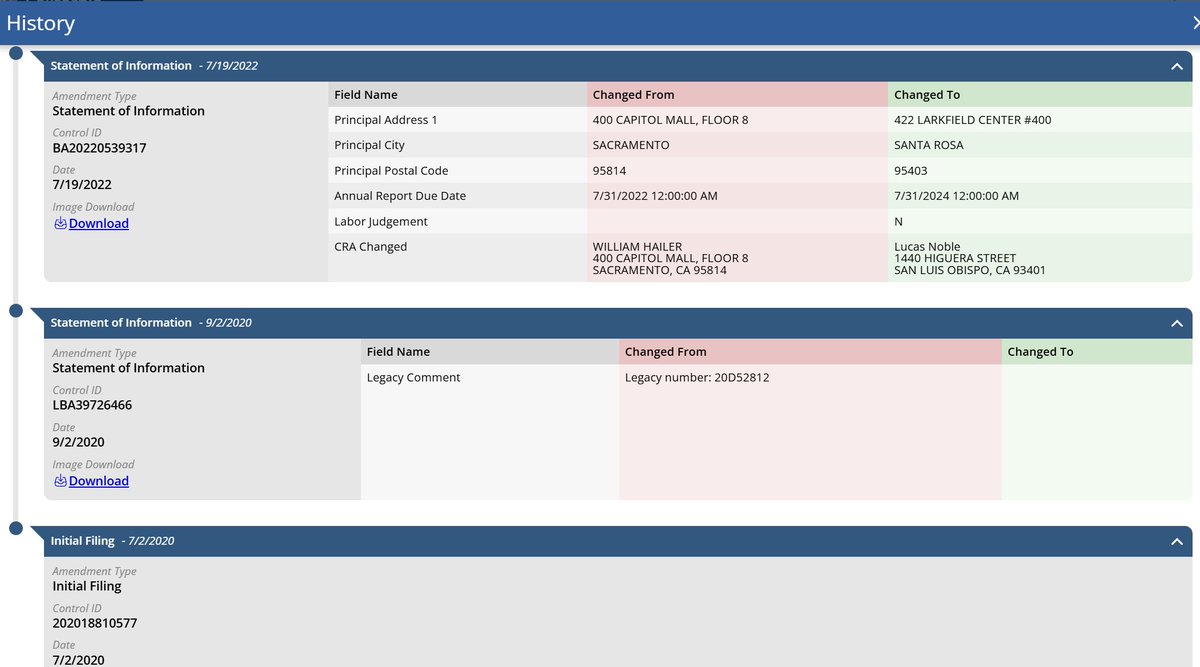Select the value 400 CAPITOL MALL, FLOOR 8 in Principal Address row
The width and height of the screenshot is (1200, 667).
point(670,120)
